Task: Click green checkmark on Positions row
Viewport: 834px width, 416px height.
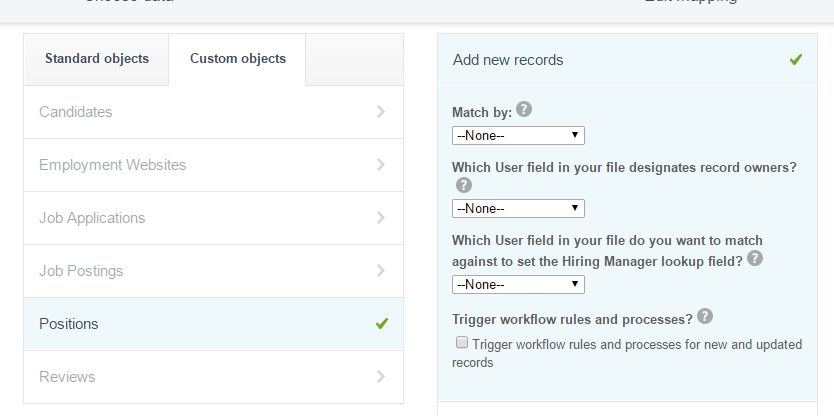Action: click(381, 324)
